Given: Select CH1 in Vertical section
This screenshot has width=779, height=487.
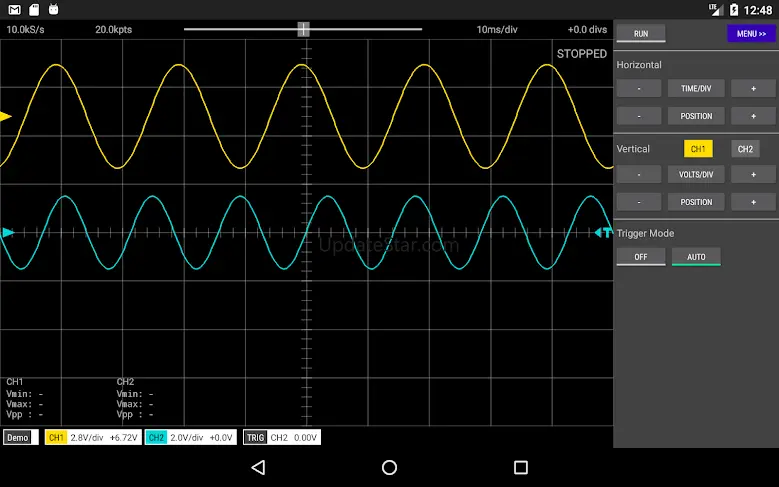Looking at the screenshot, I should [x=698, y=149].
